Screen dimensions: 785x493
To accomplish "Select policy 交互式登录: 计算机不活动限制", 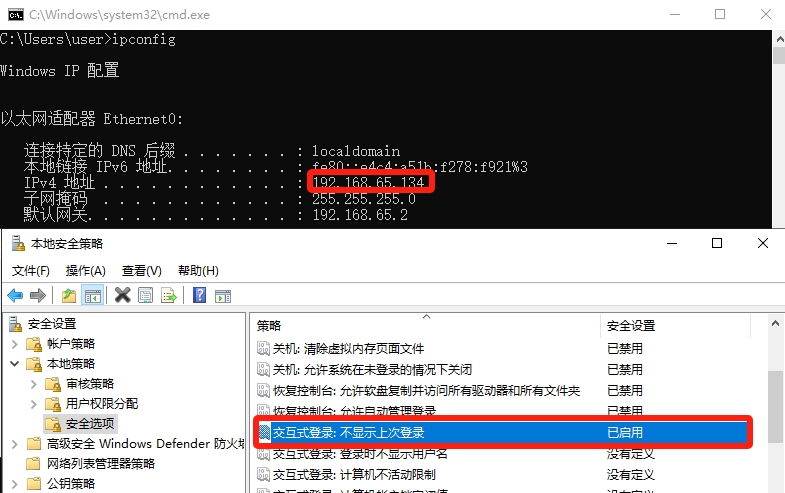I will (354, 474).
